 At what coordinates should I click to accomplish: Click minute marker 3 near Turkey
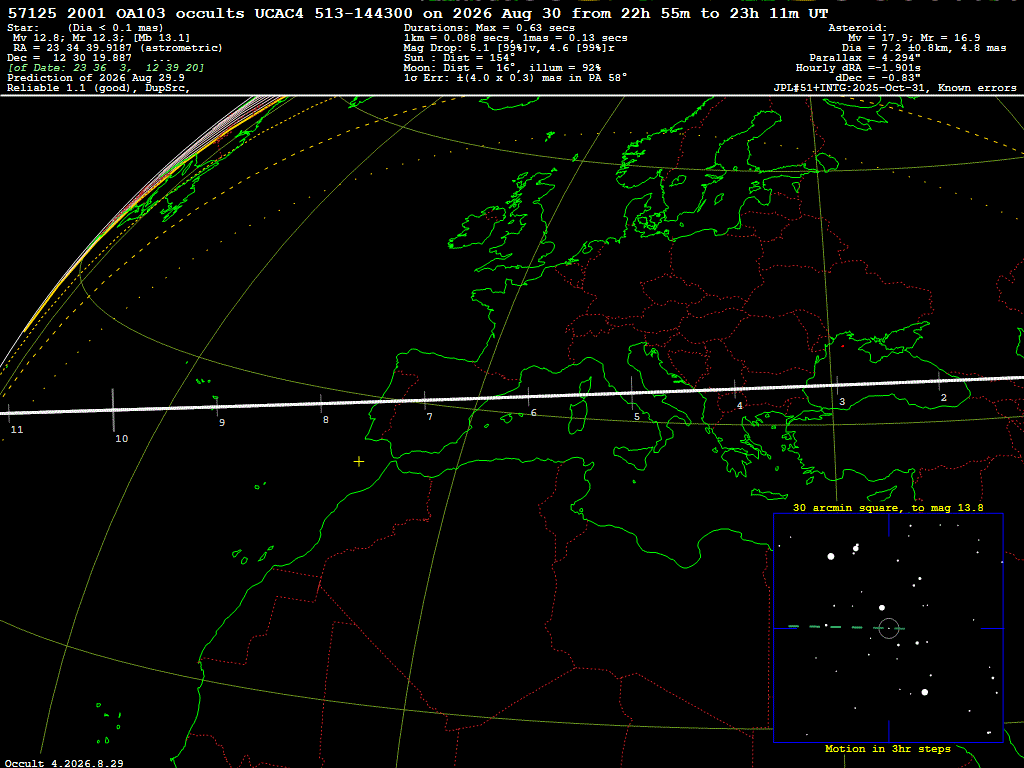coord(842,402)
